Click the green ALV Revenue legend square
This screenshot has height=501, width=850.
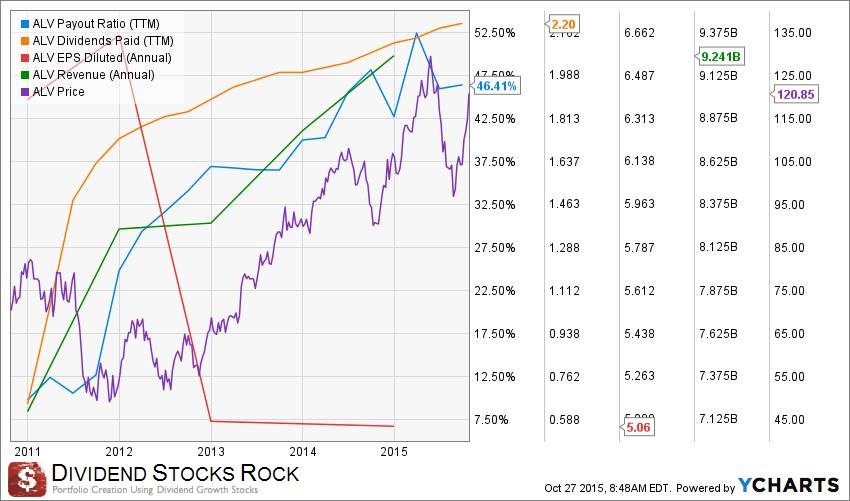pyautogui.click(x=25, y=75)
